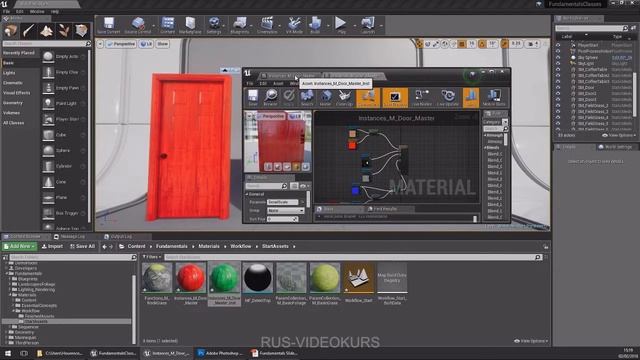
Task: Select the Foliage mode icon
Action: pos(64,31)
